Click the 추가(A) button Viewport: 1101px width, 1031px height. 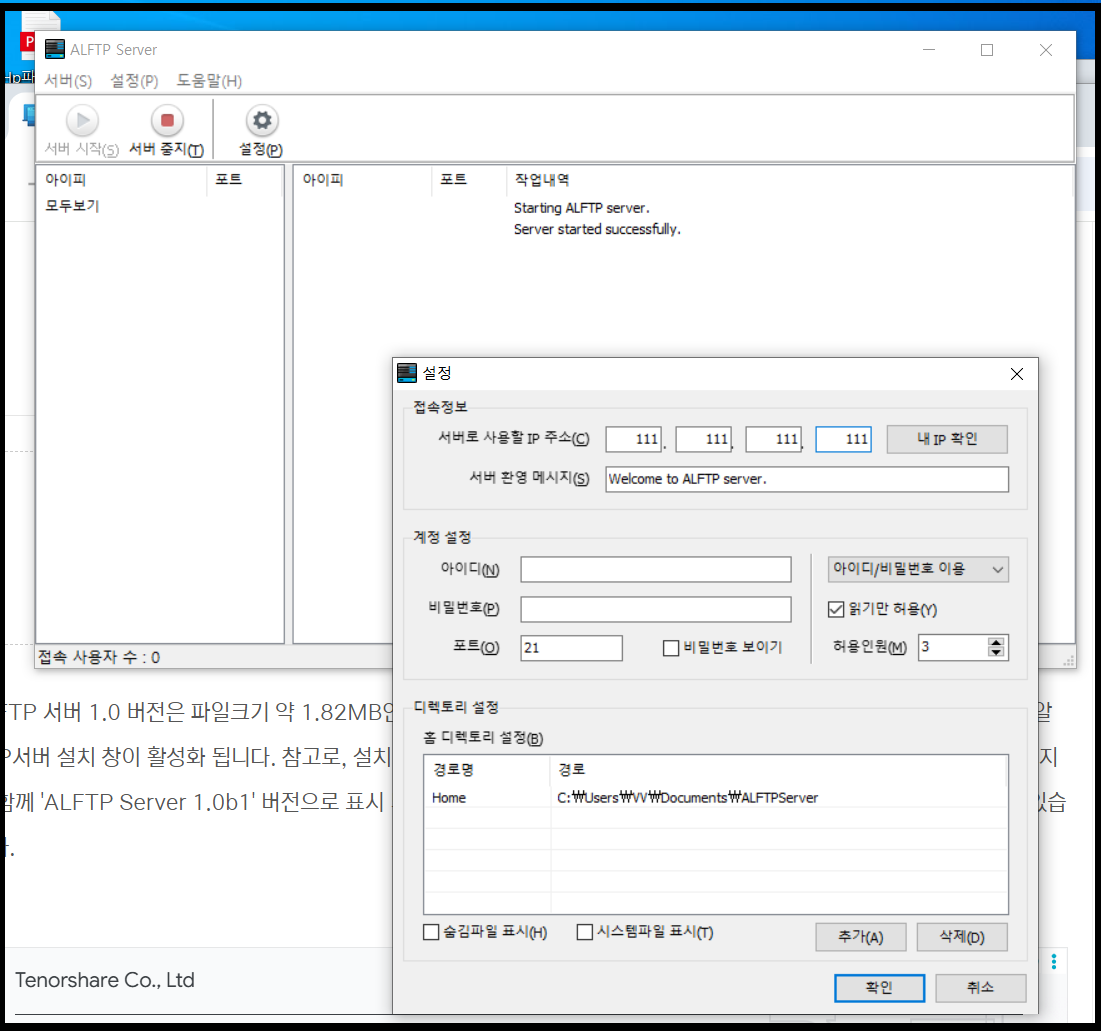860,937
